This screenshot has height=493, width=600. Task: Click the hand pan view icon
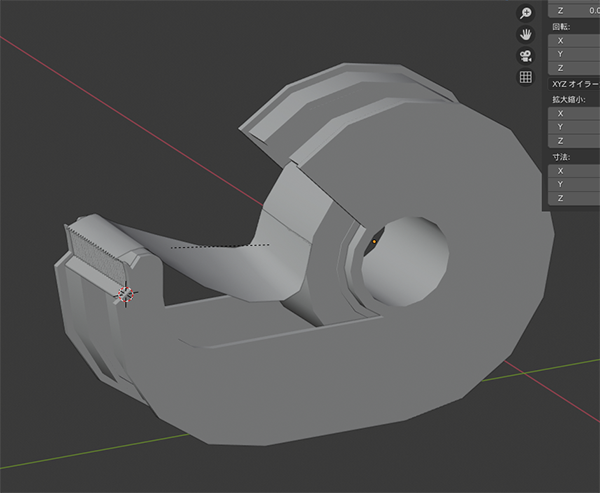pyautogui.click(x=526, y=34)
